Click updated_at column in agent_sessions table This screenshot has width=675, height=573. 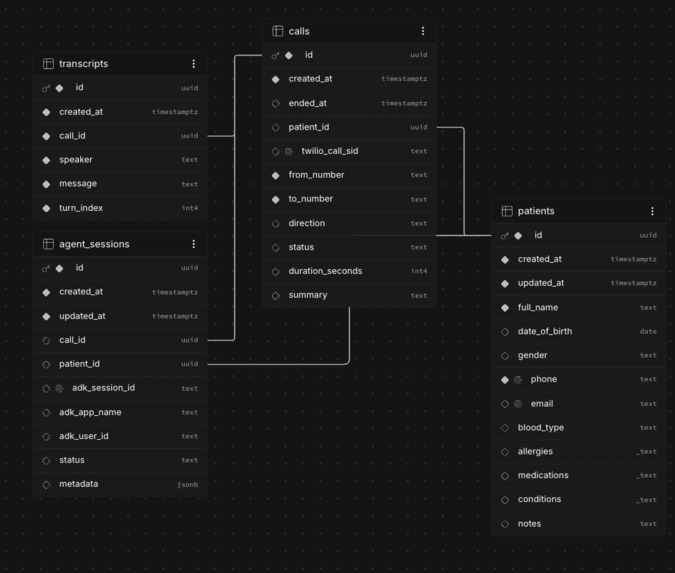coord(120,316)
